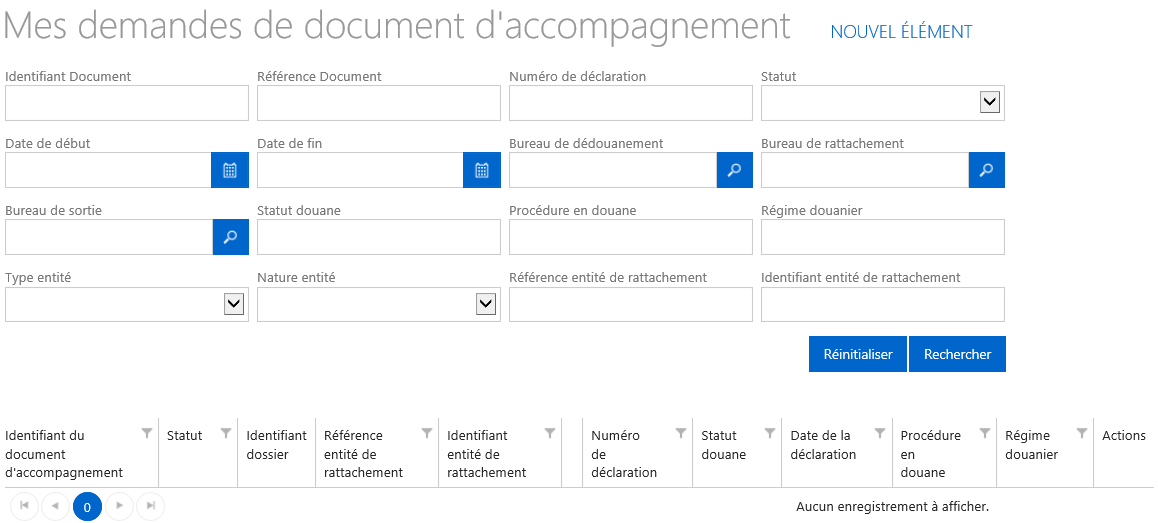Click the Bureau de rattachement lookup magnifier

pyautogui.click(x=987, y=171)
